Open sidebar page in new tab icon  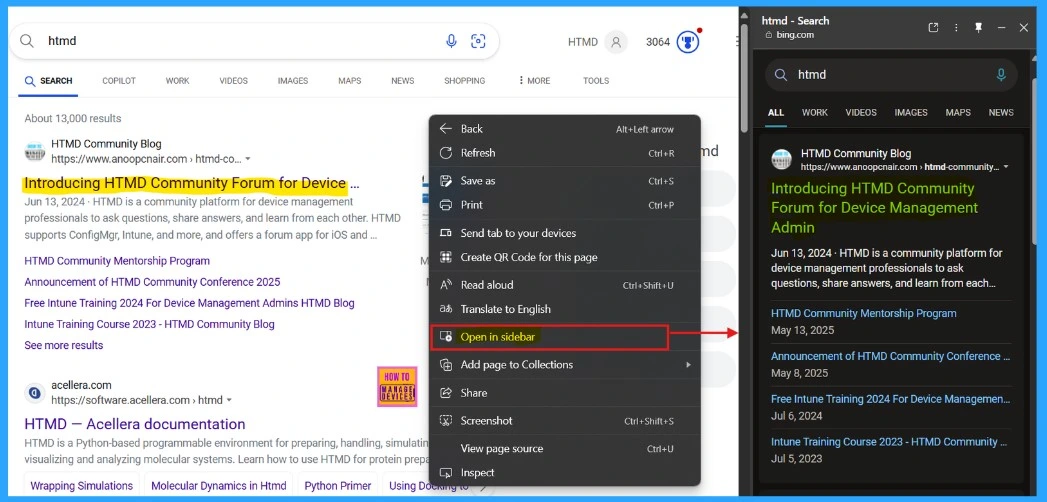(x=933, y=27)
